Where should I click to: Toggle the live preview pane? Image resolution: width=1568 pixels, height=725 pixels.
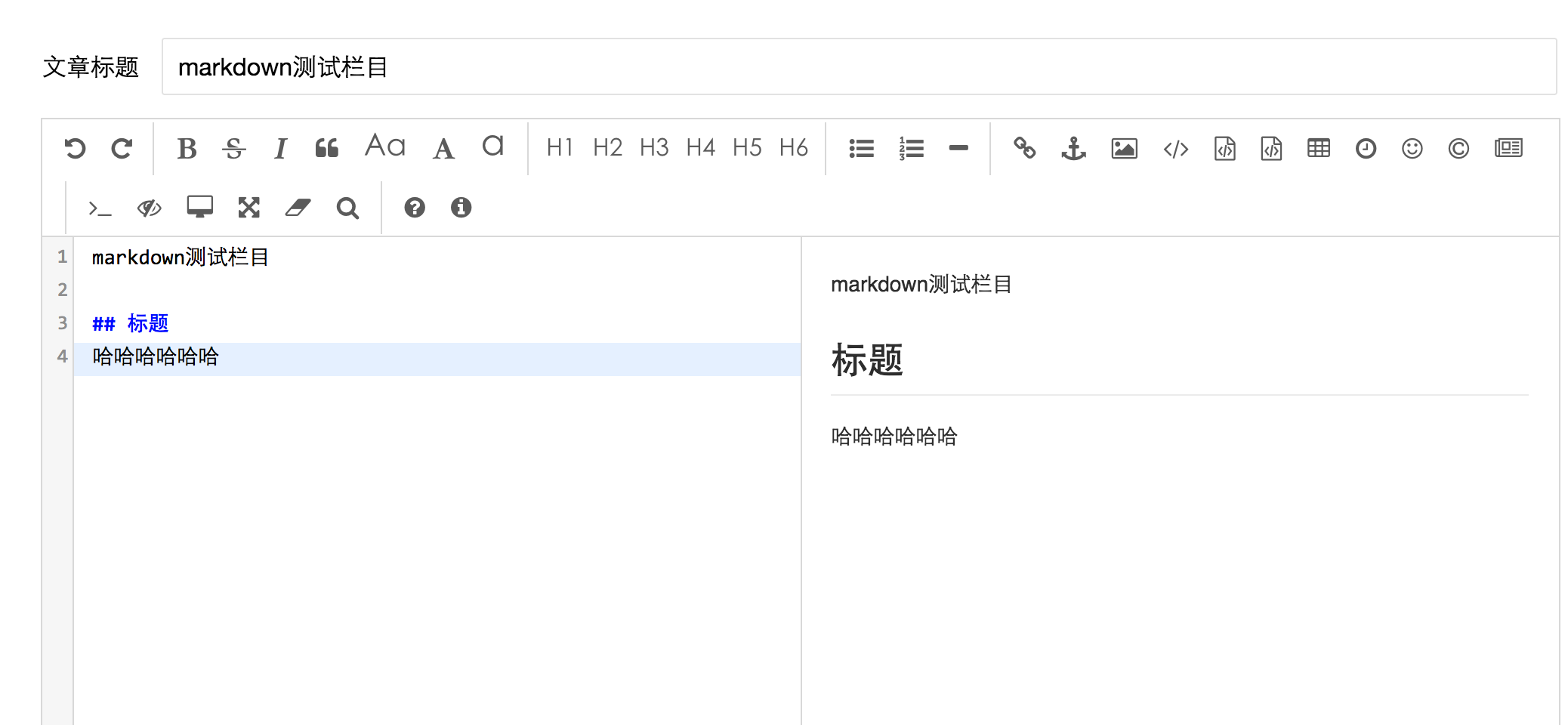pyautogui.click(x=149, y=208)
